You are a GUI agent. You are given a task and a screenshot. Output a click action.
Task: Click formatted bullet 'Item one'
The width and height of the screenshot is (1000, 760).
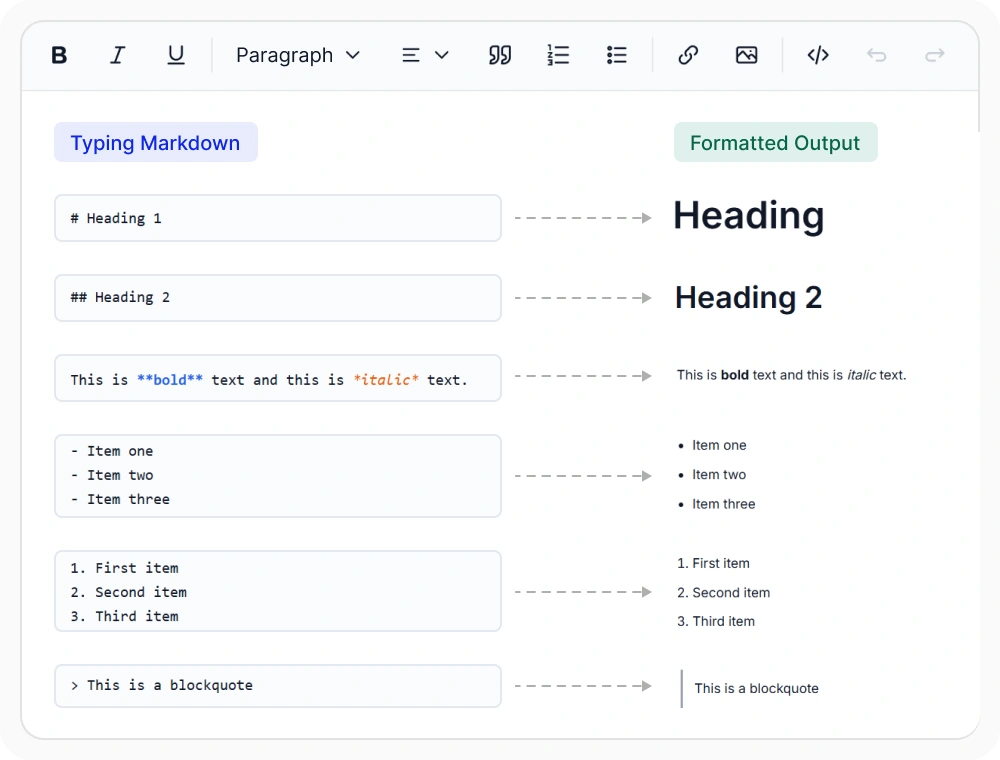click(x=712, y=445)
